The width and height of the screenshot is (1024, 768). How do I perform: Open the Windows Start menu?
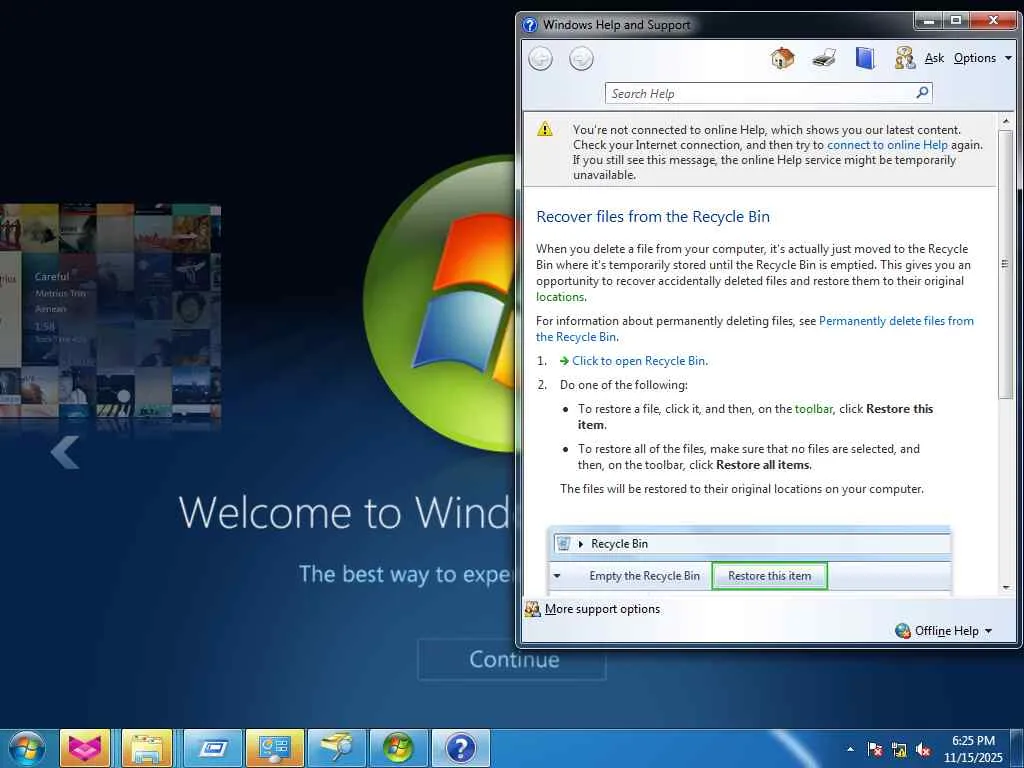click(27, 748)
